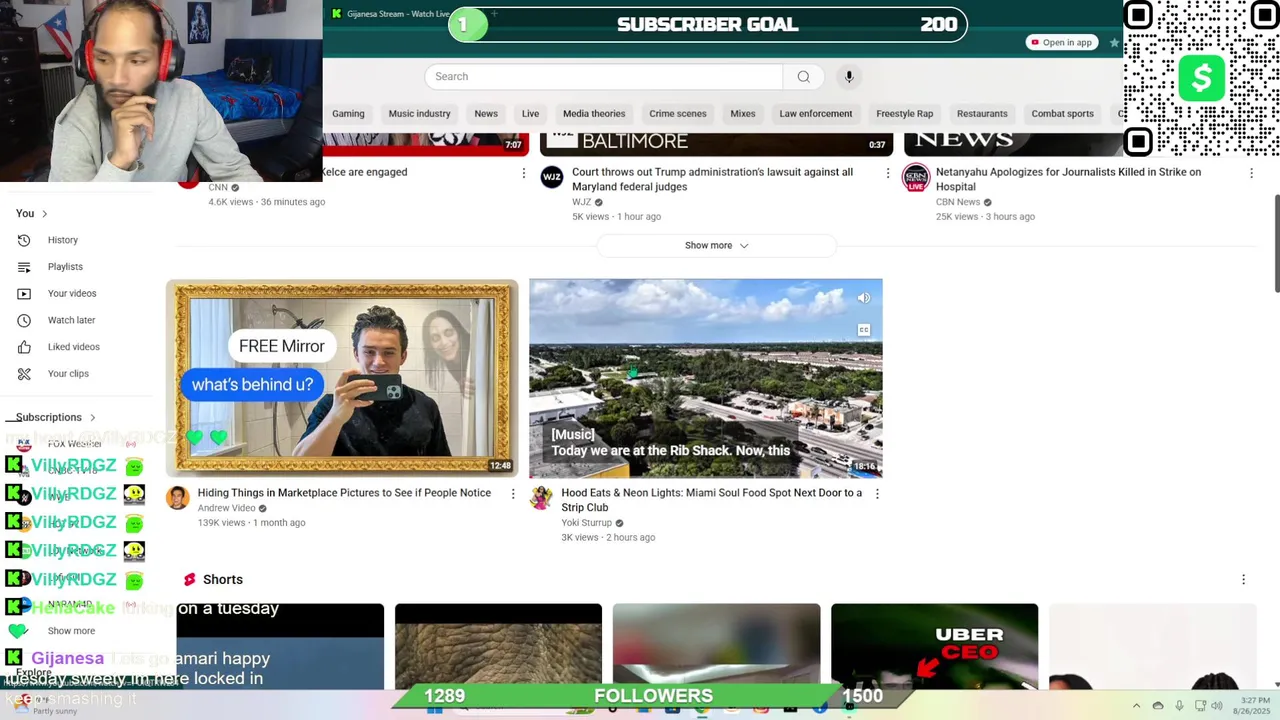
Task: Click the Shorts logo icon
Action: [x=190, y=580]
